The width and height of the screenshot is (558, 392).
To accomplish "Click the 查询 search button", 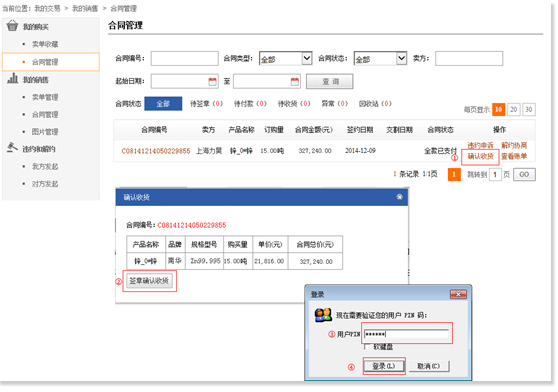I will click(330, 81).
